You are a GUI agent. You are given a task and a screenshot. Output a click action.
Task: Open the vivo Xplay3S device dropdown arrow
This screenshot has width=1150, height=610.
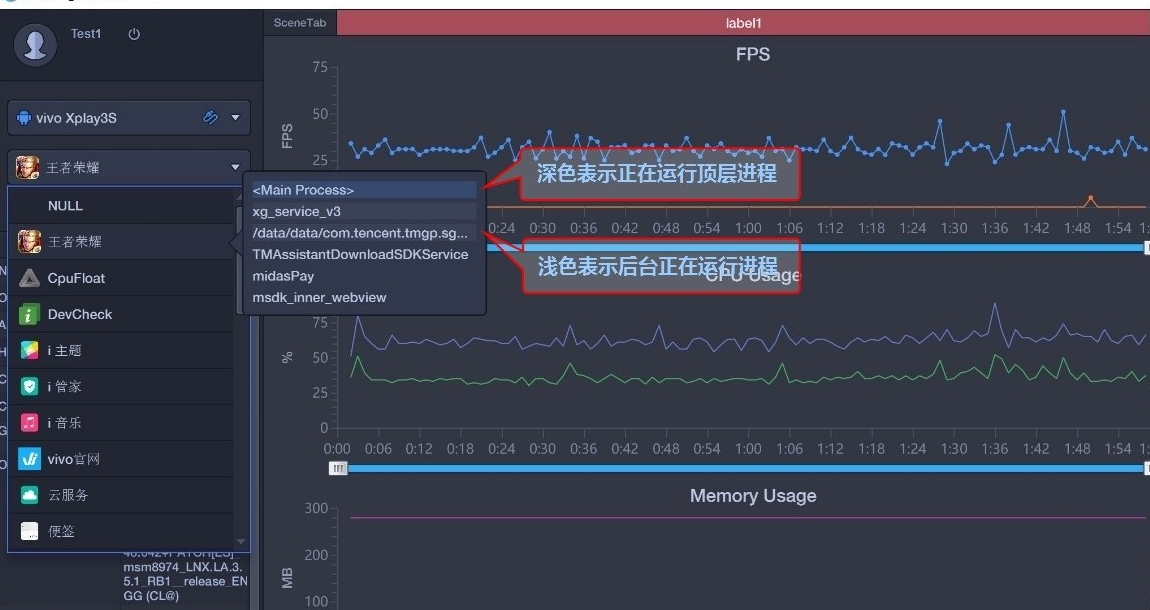[x=235, y=117]
